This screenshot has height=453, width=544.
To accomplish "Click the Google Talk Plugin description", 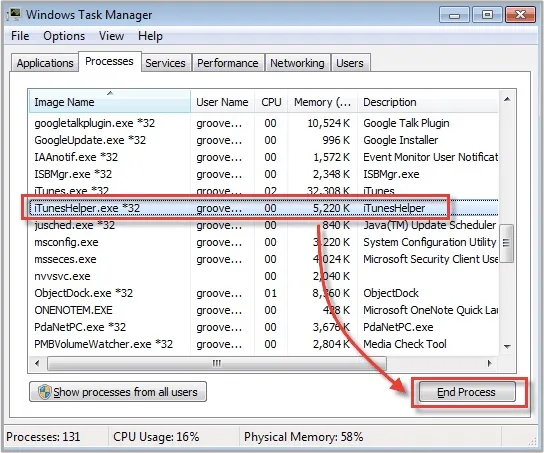I will point(406,123).
